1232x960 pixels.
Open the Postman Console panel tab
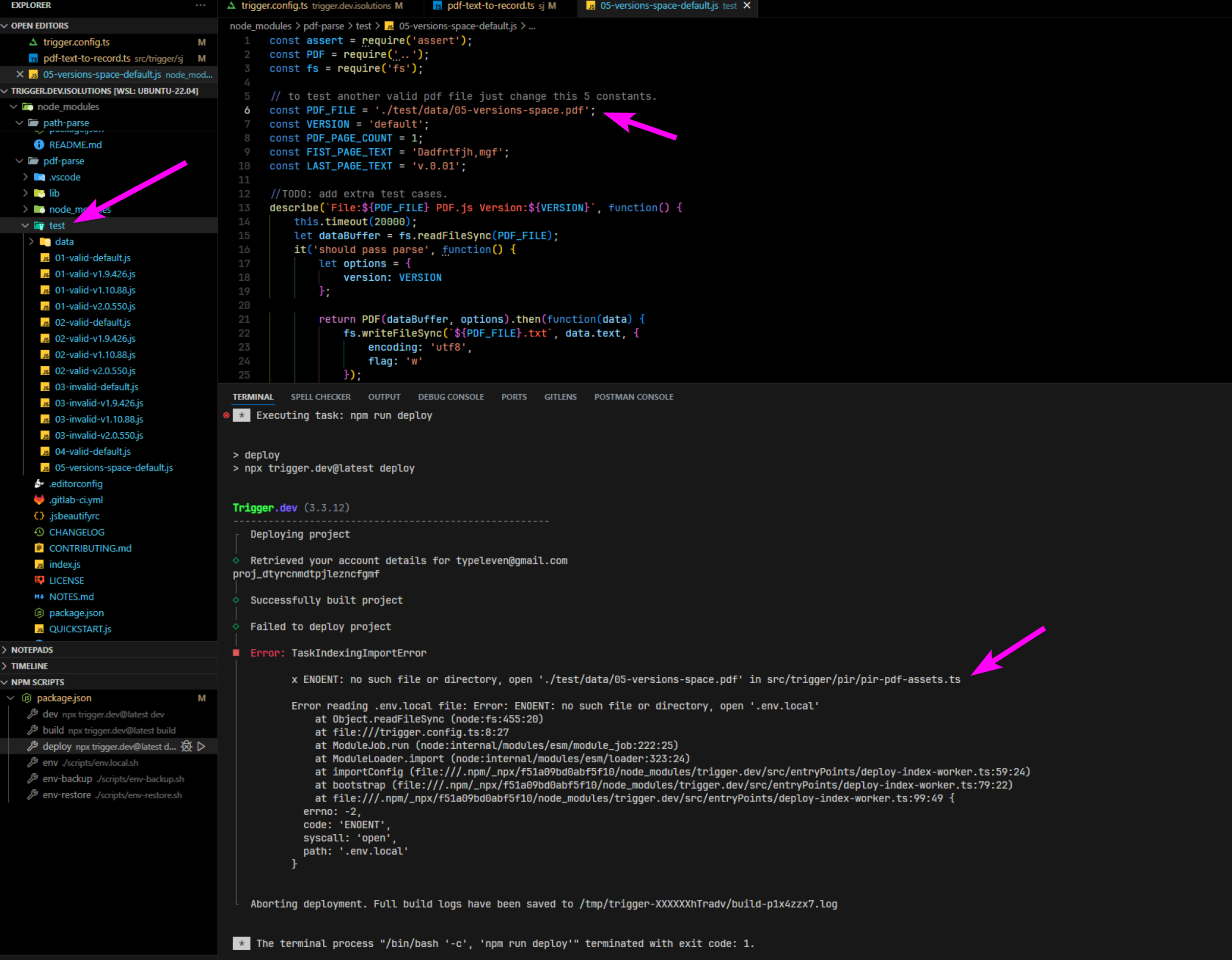click(x=633, y=397)
